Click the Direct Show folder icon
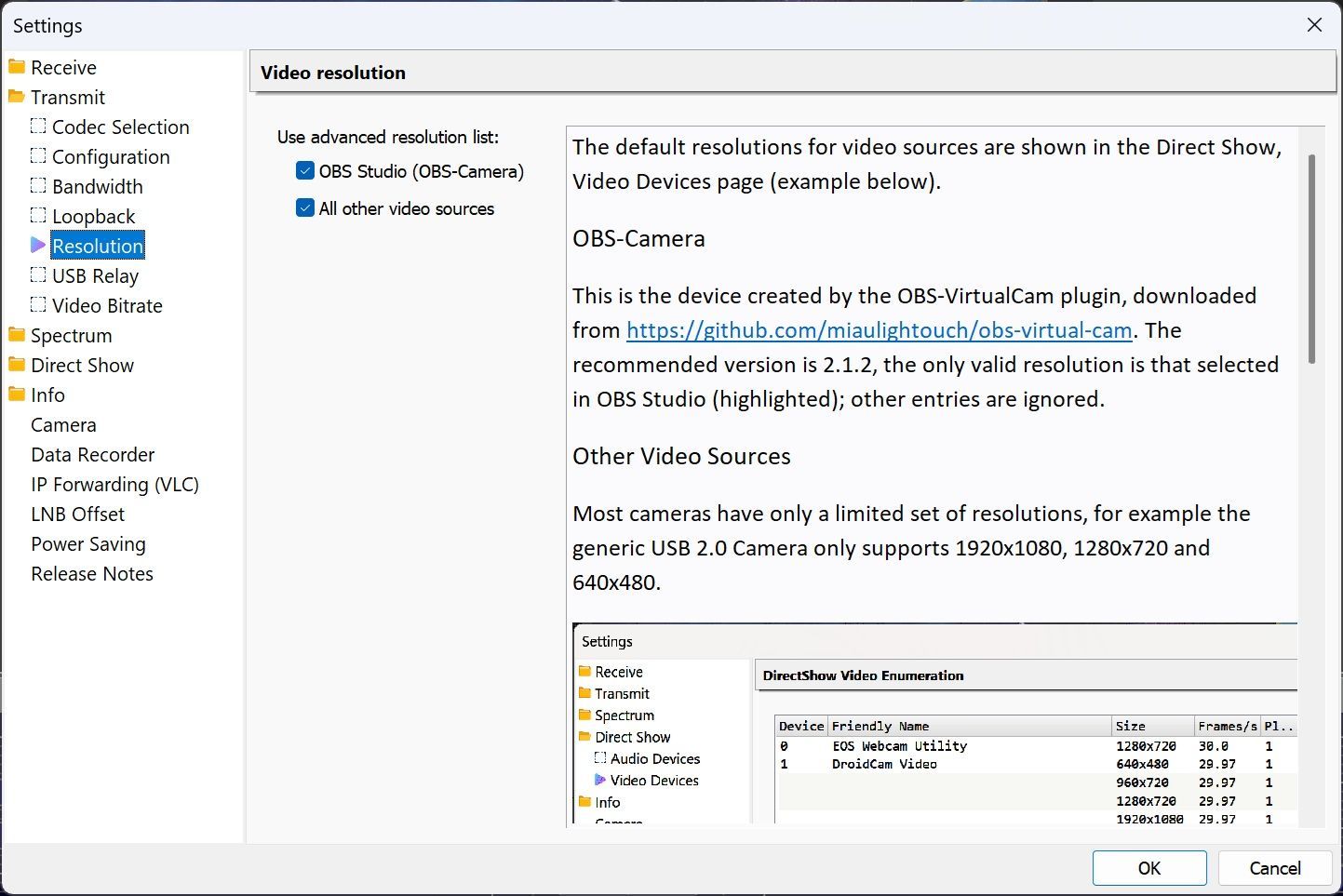This screenshot has height=896, width=1343. 17,365
